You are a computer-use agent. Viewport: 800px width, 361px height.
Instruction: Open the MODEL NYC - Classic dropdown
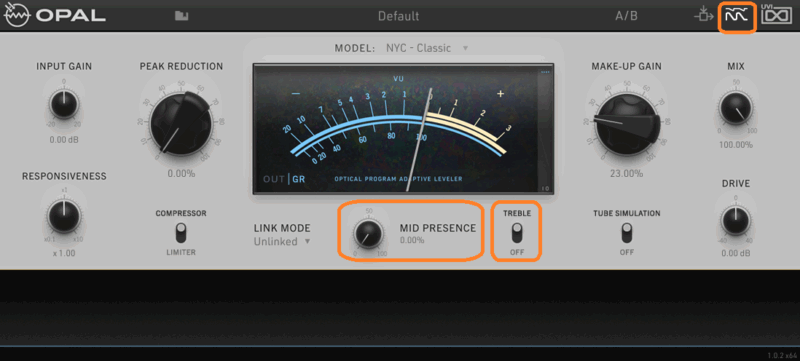pyautogui.click(x=427, y=48)
